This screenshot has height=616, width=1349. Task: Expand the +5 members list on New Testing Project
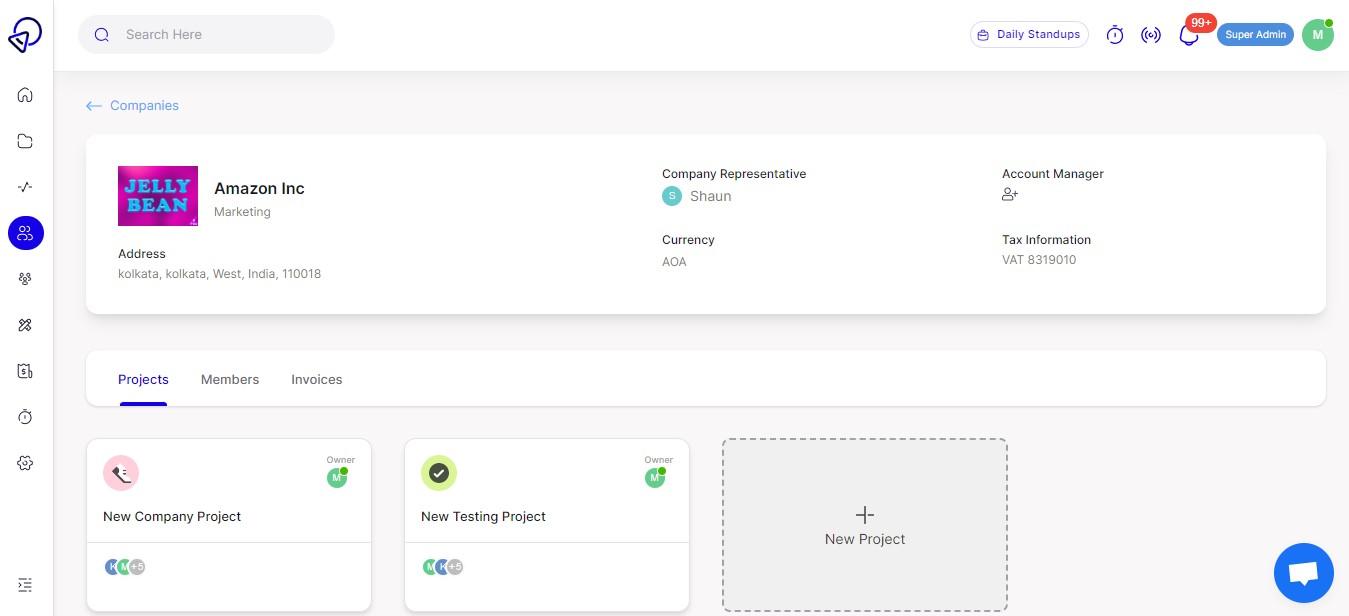click(x=456, y=566)
